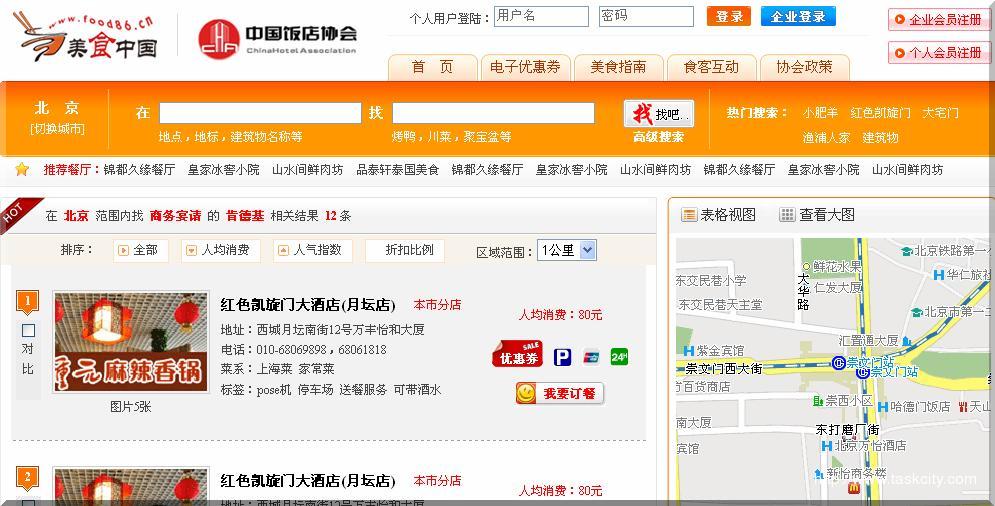995x506 pixels.
Task: Go to the 美食指南 tab
Action: click(x=618, y=67)
